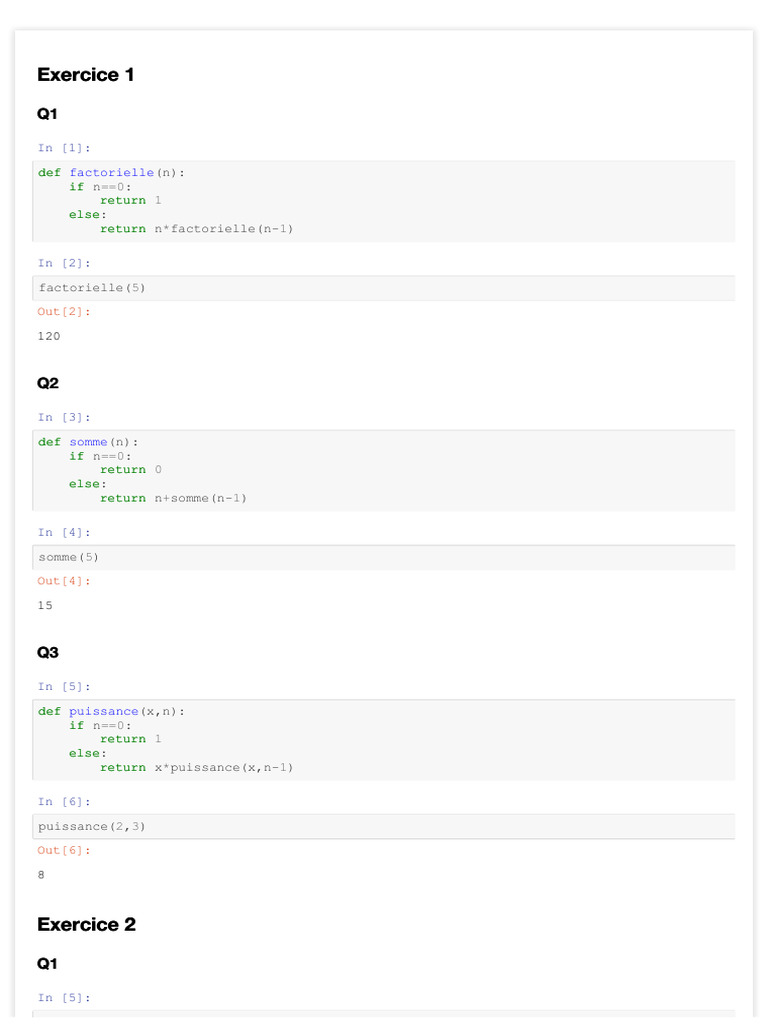The image size is (768, 1024).
Task: Click the Out[4] prompt label
Action: click(x=64, y=581)
